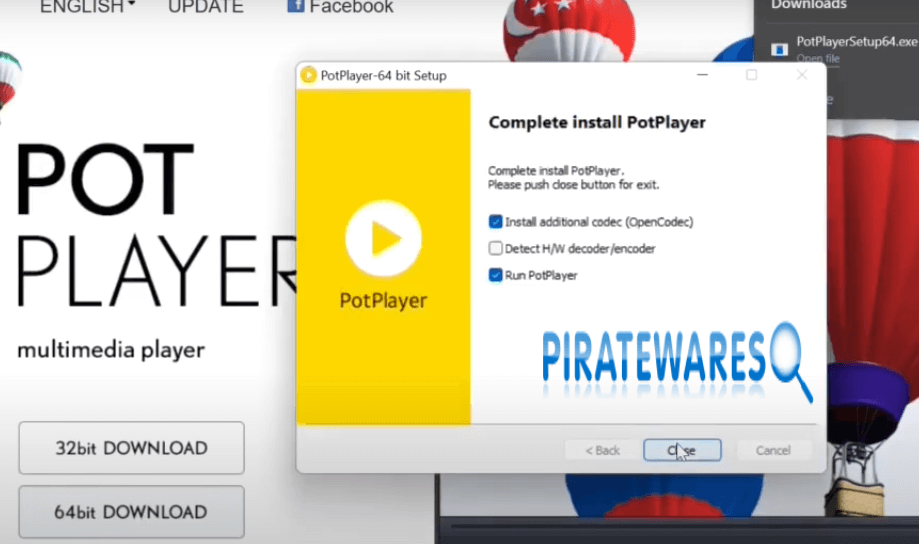Enable Detect H/W decoder/encoder checkbox
This screenshot has height=544, width=919.
click(x=496, y=248)
